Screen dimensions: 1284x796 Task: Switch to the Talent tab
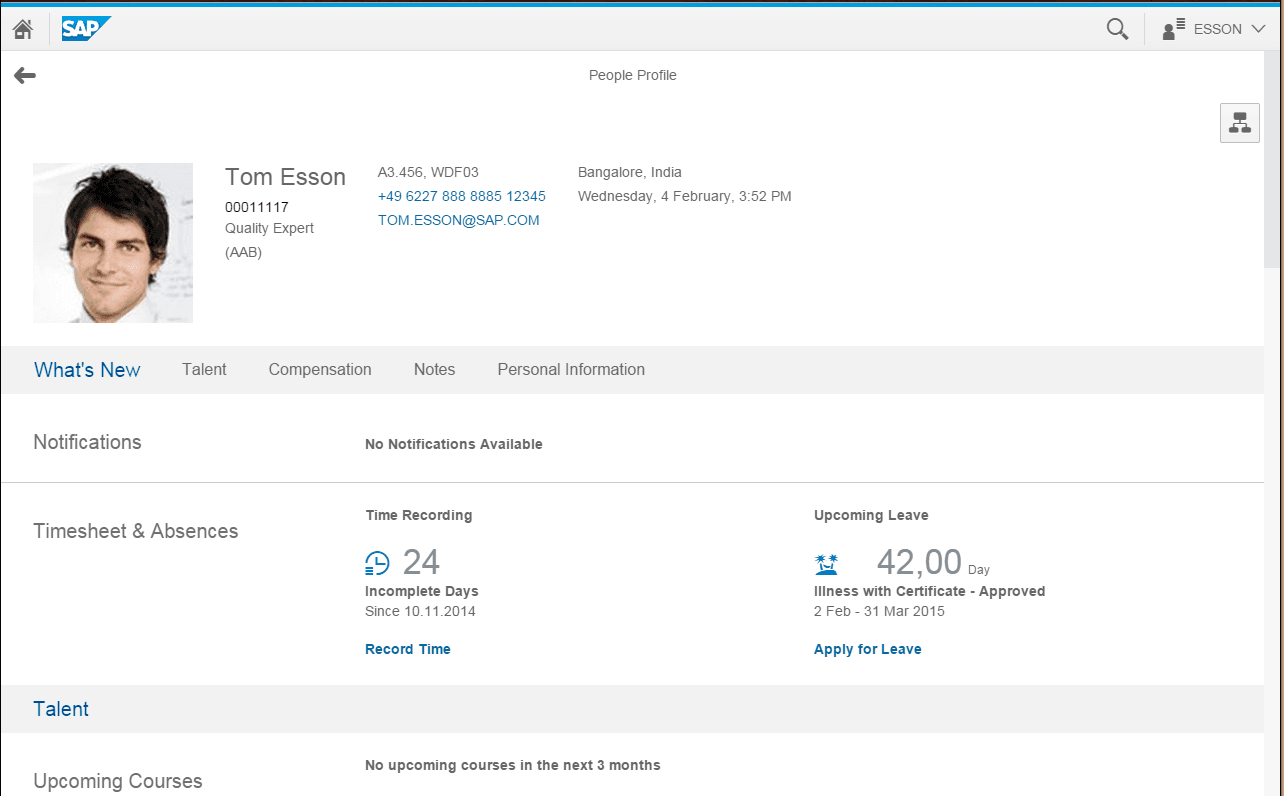point(204,370)
